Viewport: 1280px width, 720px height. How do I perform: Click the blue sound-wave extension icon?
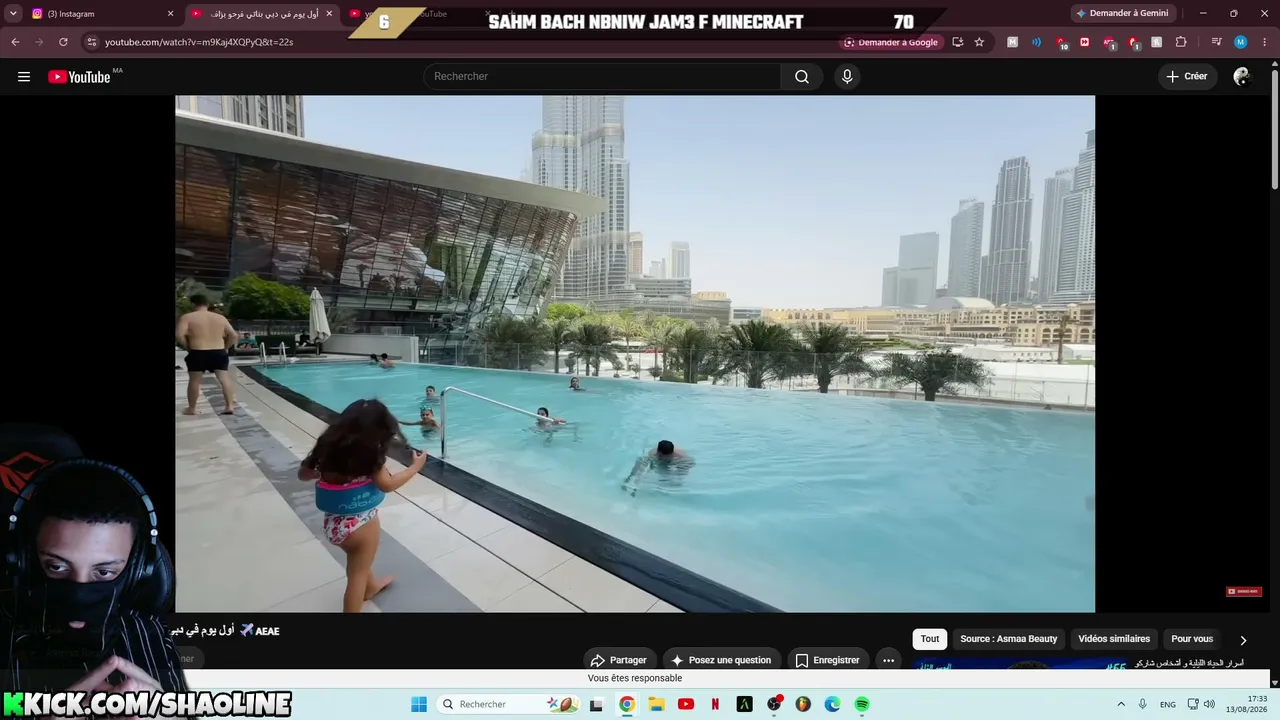click(x=1036, y=42)
